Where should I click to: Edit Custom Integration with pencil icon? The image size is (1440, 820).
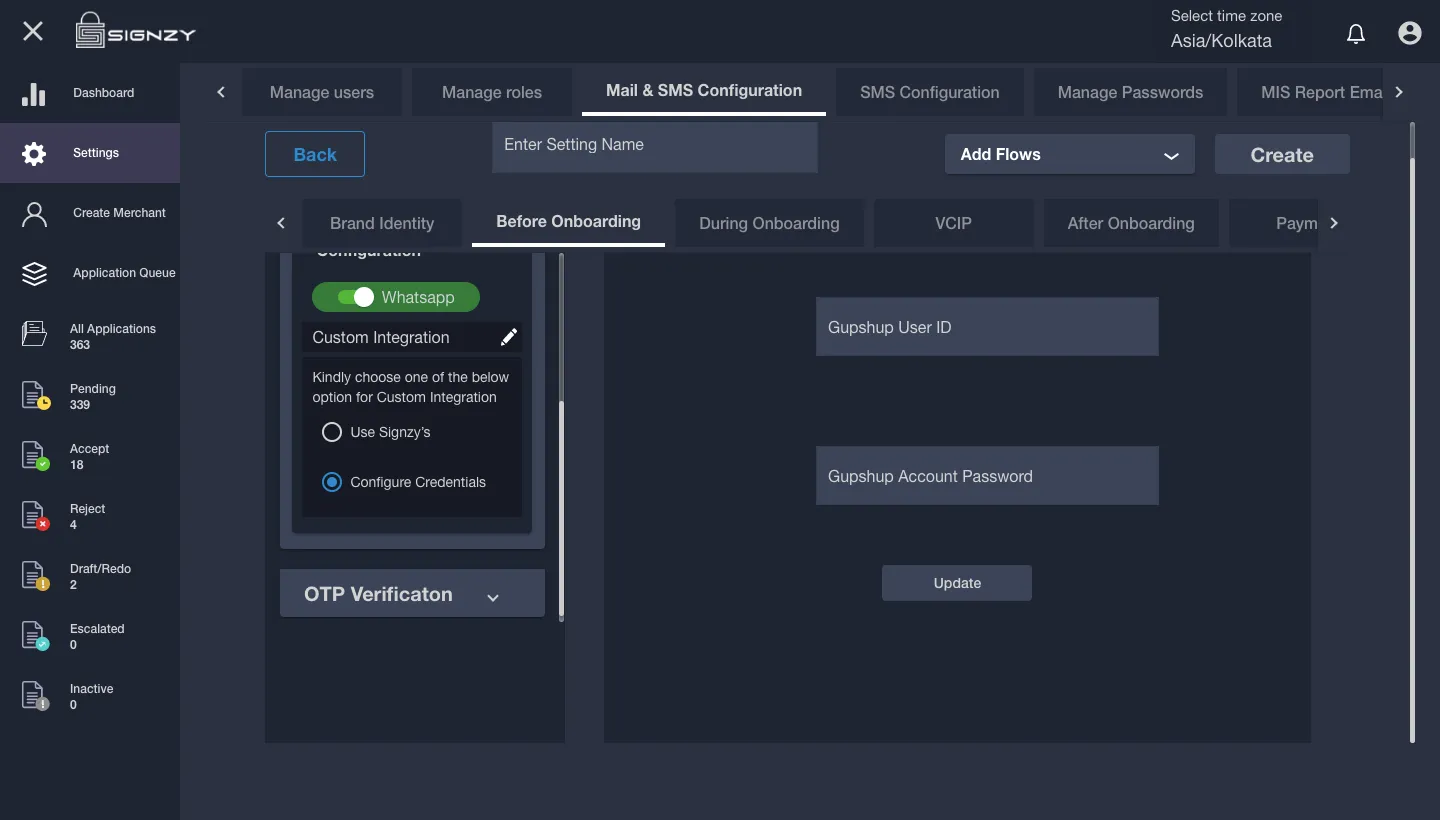click(509, 337)
